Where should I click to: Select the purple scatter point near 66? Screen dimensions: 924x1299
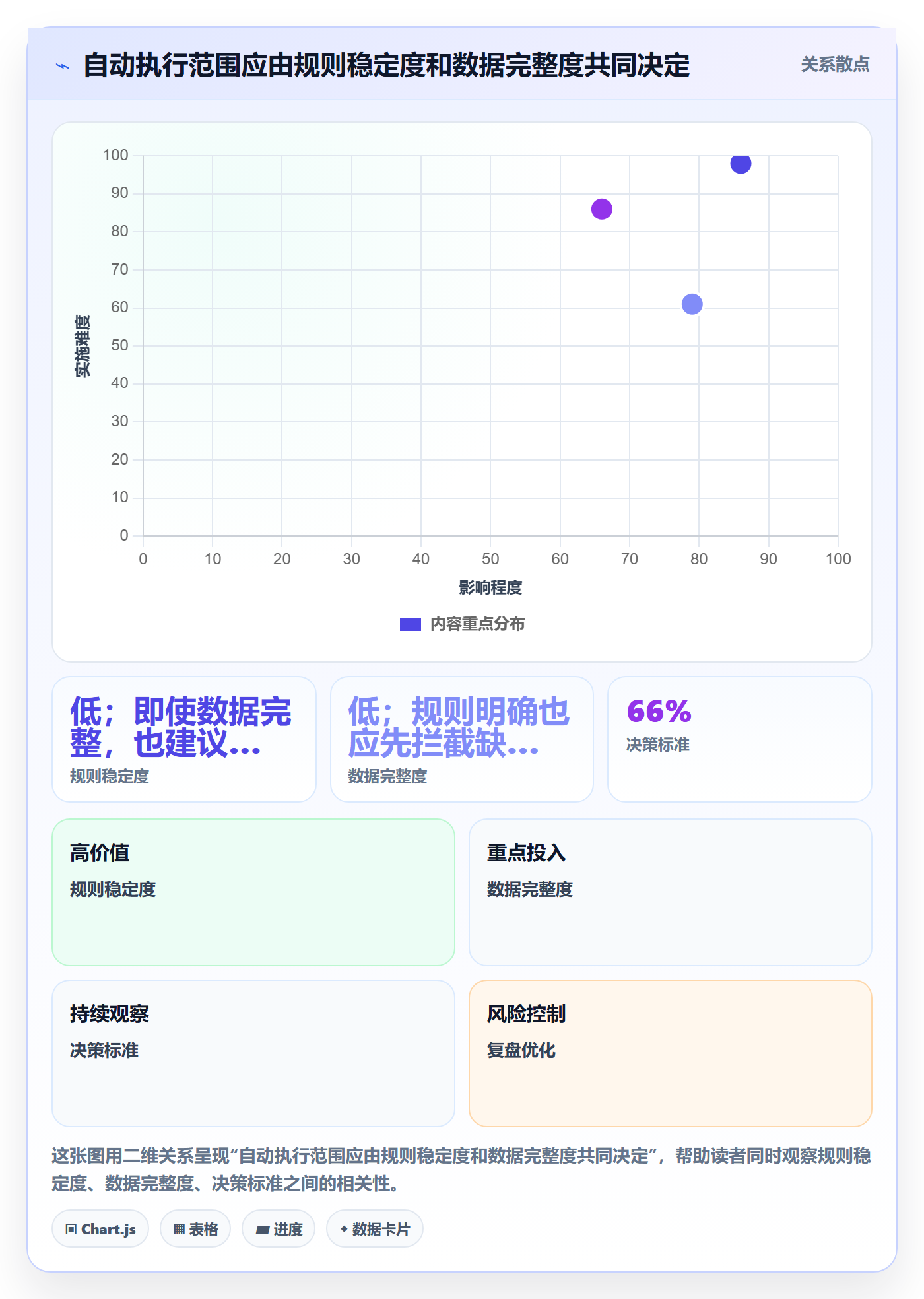(x=602, y=209)
